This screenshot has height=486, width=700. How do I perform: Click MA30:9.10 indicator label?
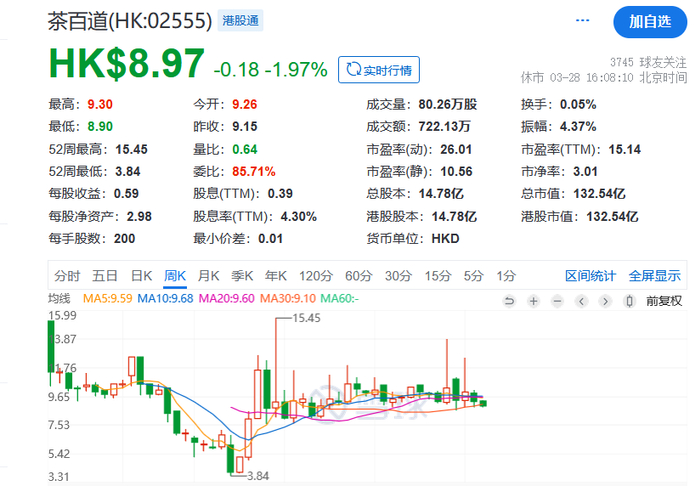(288, 298)
